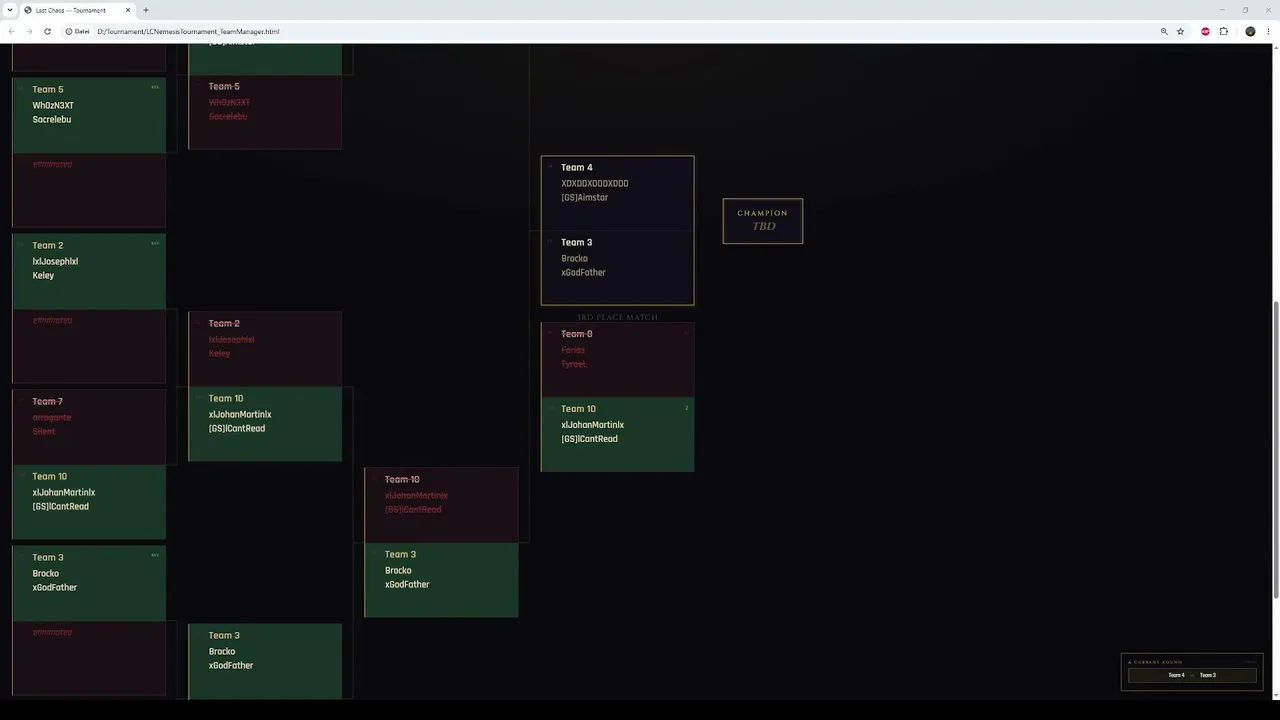Screen dimensions: 1280x720
Task: Open the page zoom magnifier icon
Action: [x=1164, y=31]
